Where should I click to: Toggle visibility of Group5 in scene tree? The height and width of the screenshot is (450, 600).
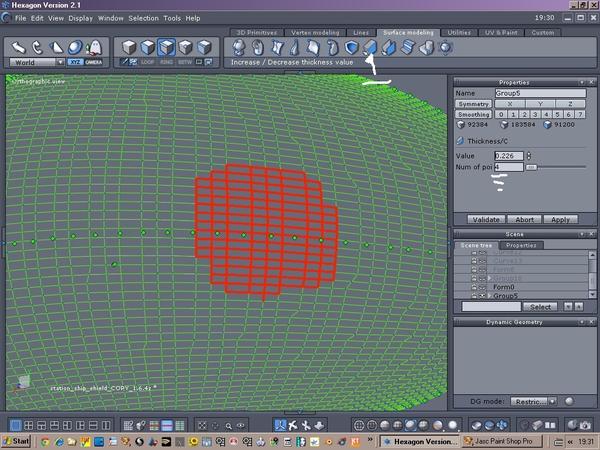click(x=482, y=296)
